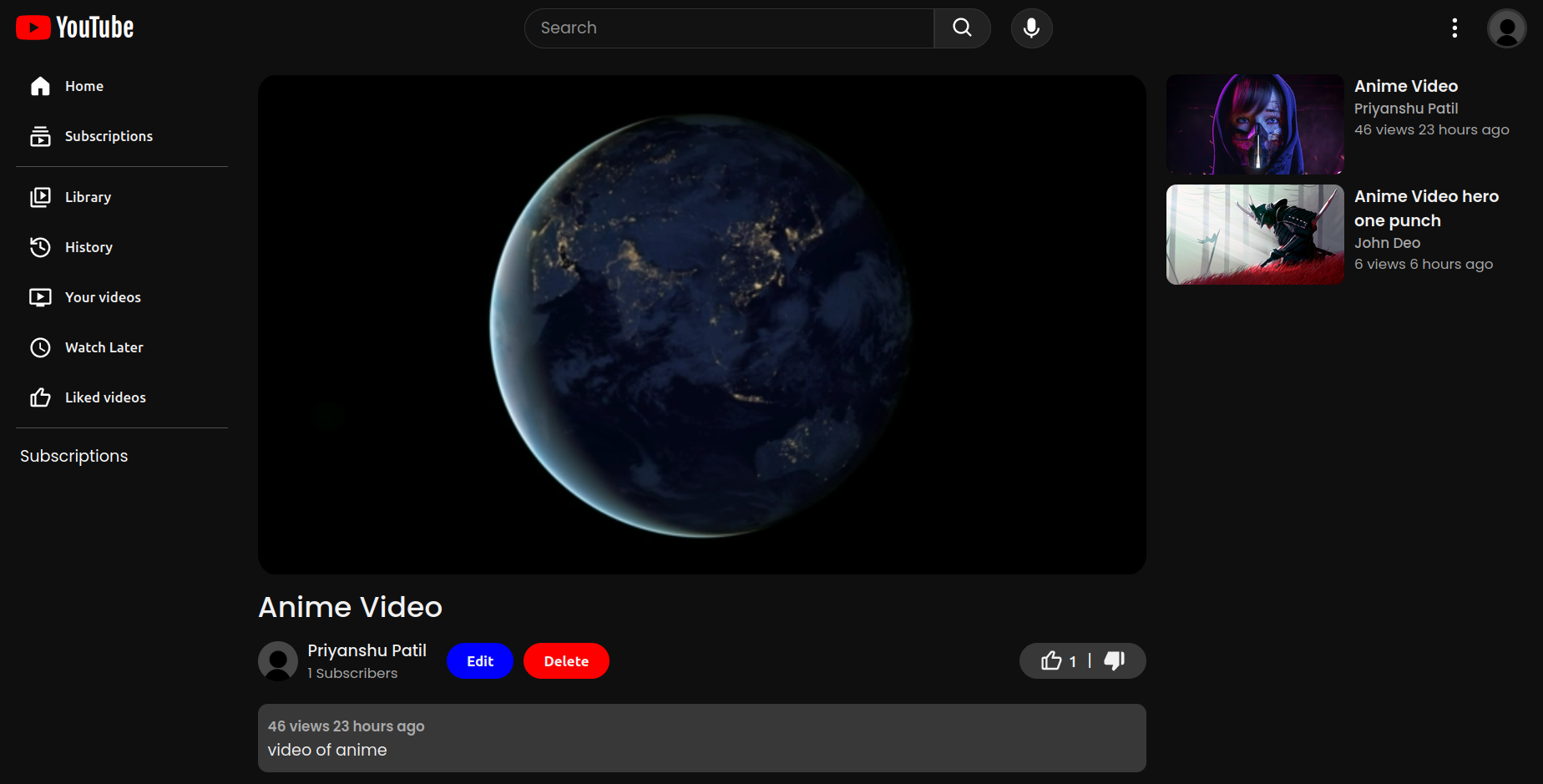
Task: Click the search magnifier icon
Action: click(962, 28)
